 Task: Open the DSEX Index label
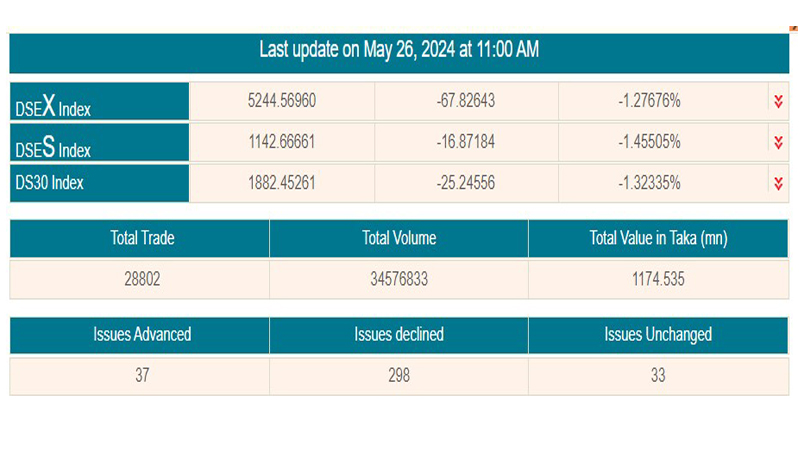(53, 106)
